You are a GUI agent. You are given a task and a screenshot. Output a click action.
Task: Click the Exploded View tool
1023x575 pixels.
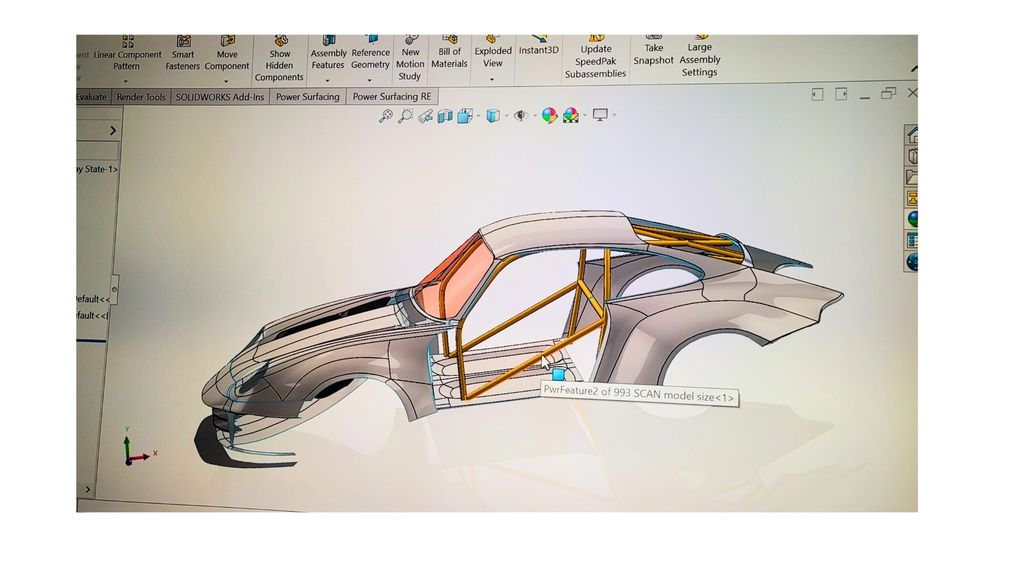pyautogui.click(x=493, y=52)
